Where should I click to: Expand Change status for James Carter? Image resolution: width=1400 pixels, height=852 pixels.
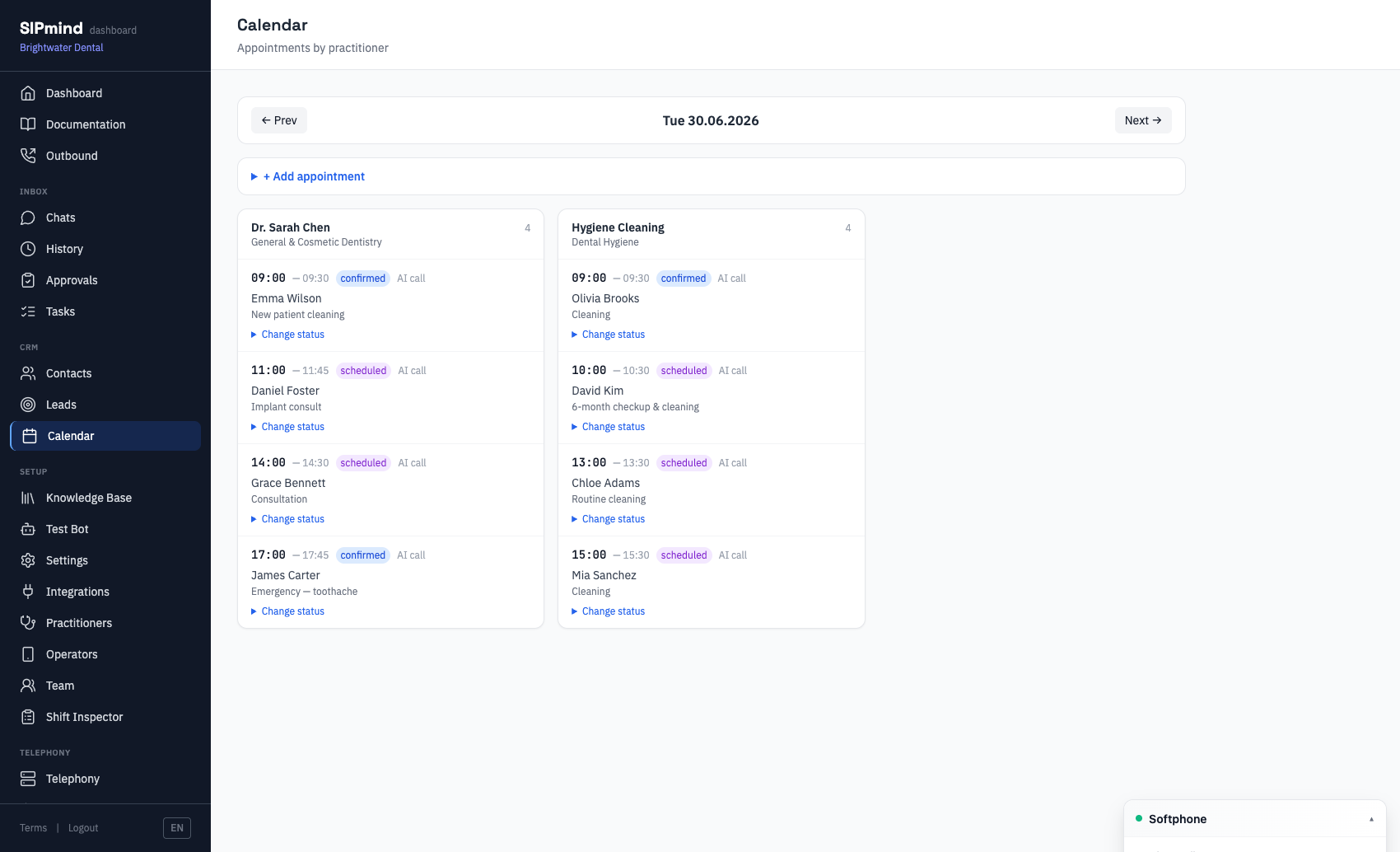tap(287, 611)
